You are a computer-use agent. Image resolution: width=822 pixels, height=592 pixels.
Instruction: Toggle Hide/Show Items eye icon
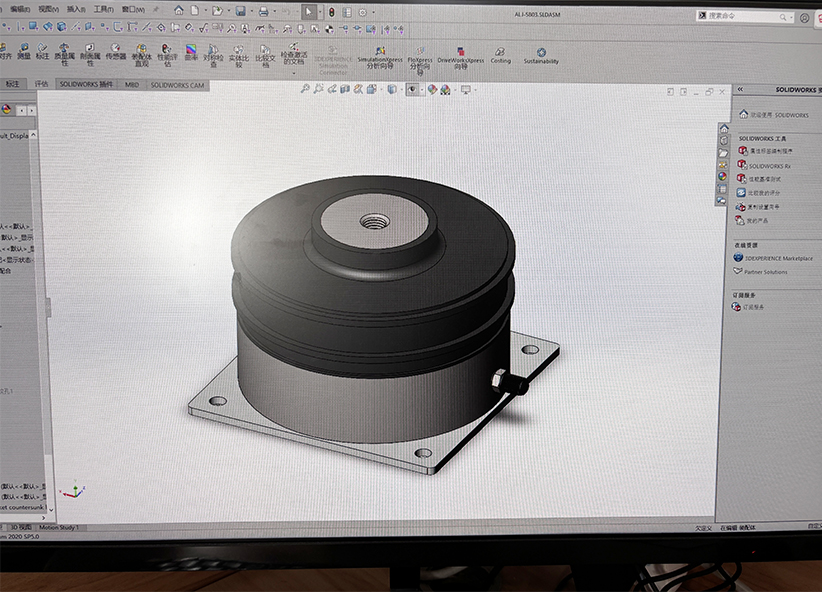pyautogui.click(x=413, y=90)
